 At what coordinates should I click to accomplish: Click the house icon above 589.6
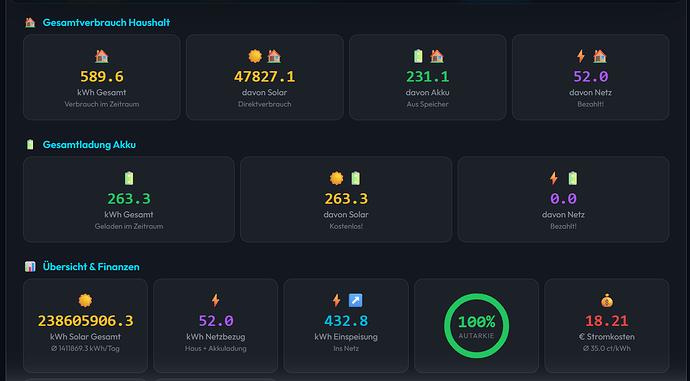102,56
